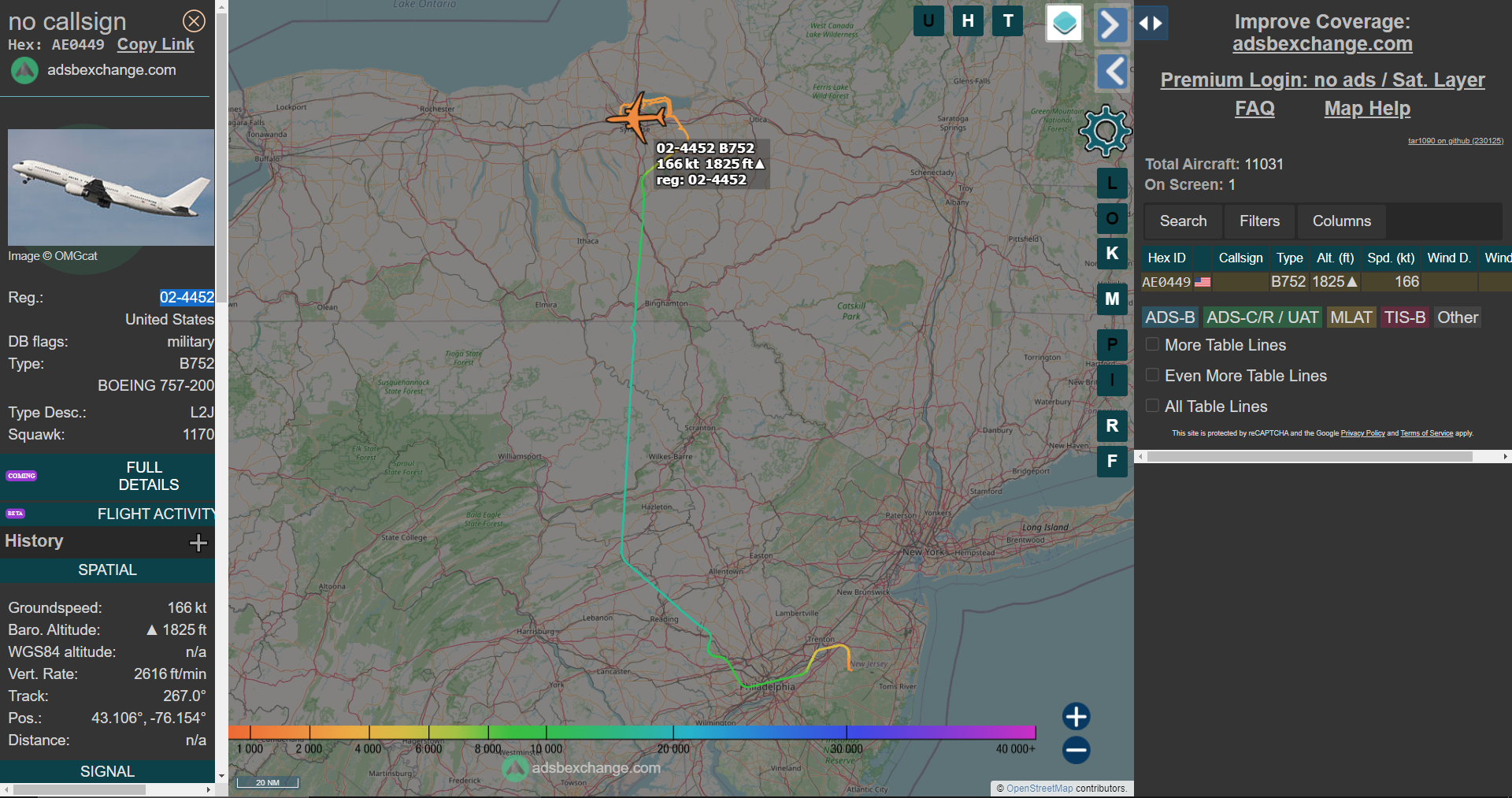This screenshot has width=1512, height=798.
Task: Toggle the ADS-C/R / UAT source filter
Action: [x=1262, y=317]
